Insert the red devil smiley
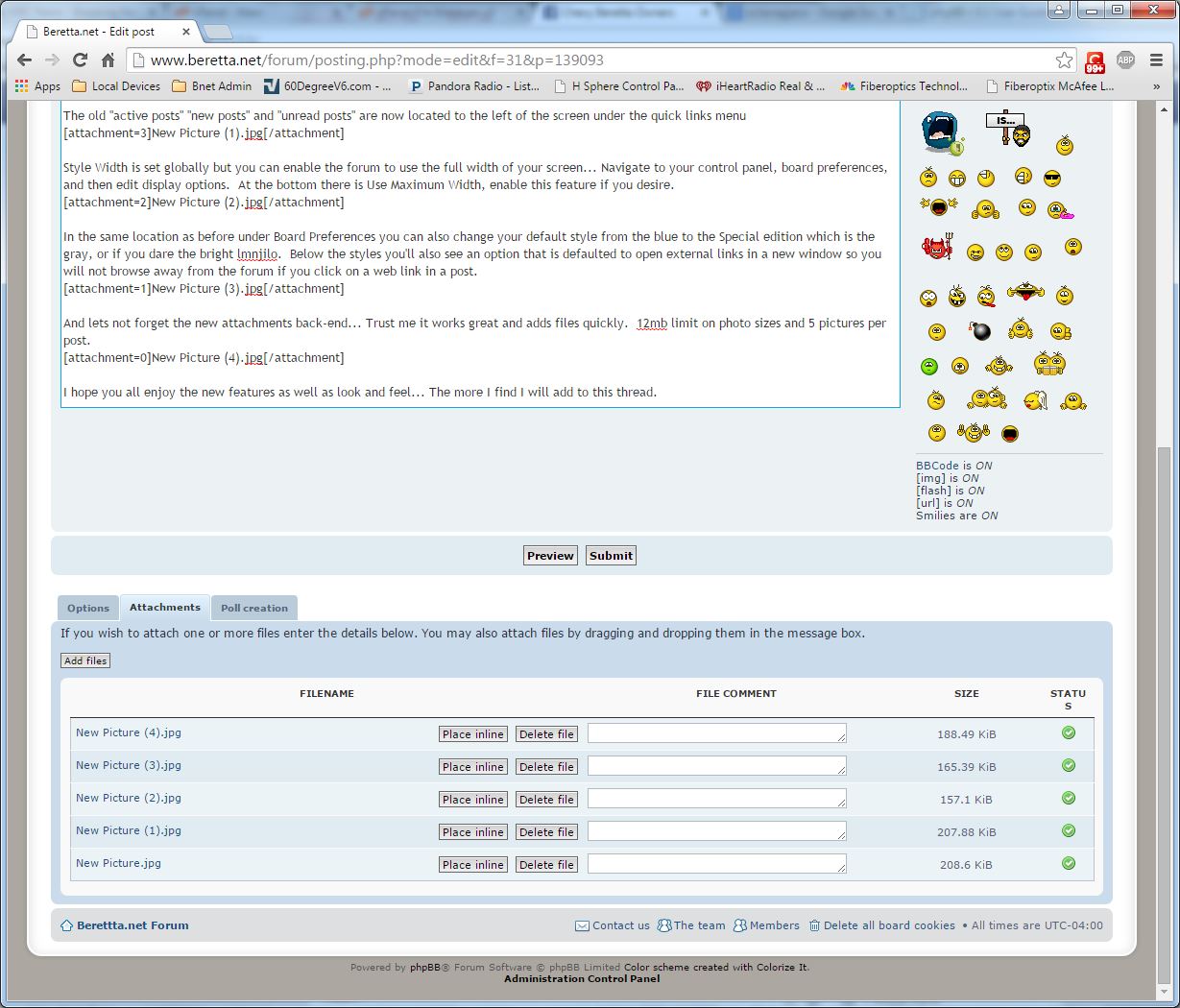1180x1008 pixels. (935, 248)
